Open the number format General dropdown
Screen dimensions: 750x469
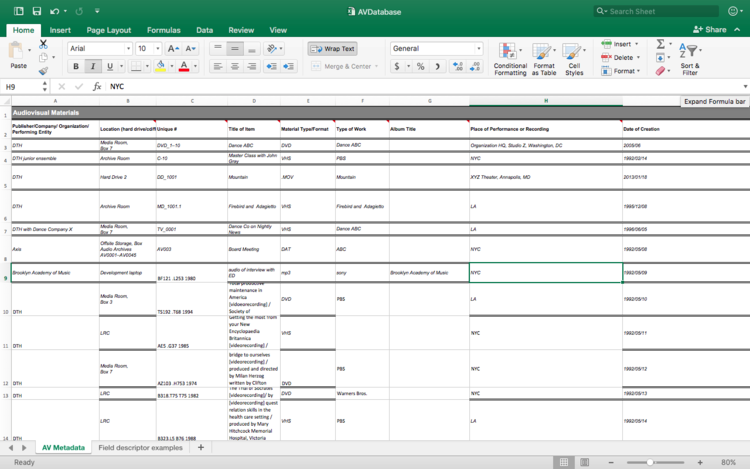click(x=478, y=48)
